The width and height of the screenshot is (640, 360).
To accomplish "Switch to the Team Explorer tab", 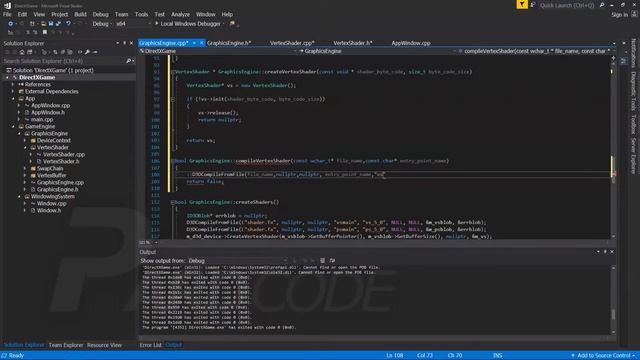I will 66,345.
